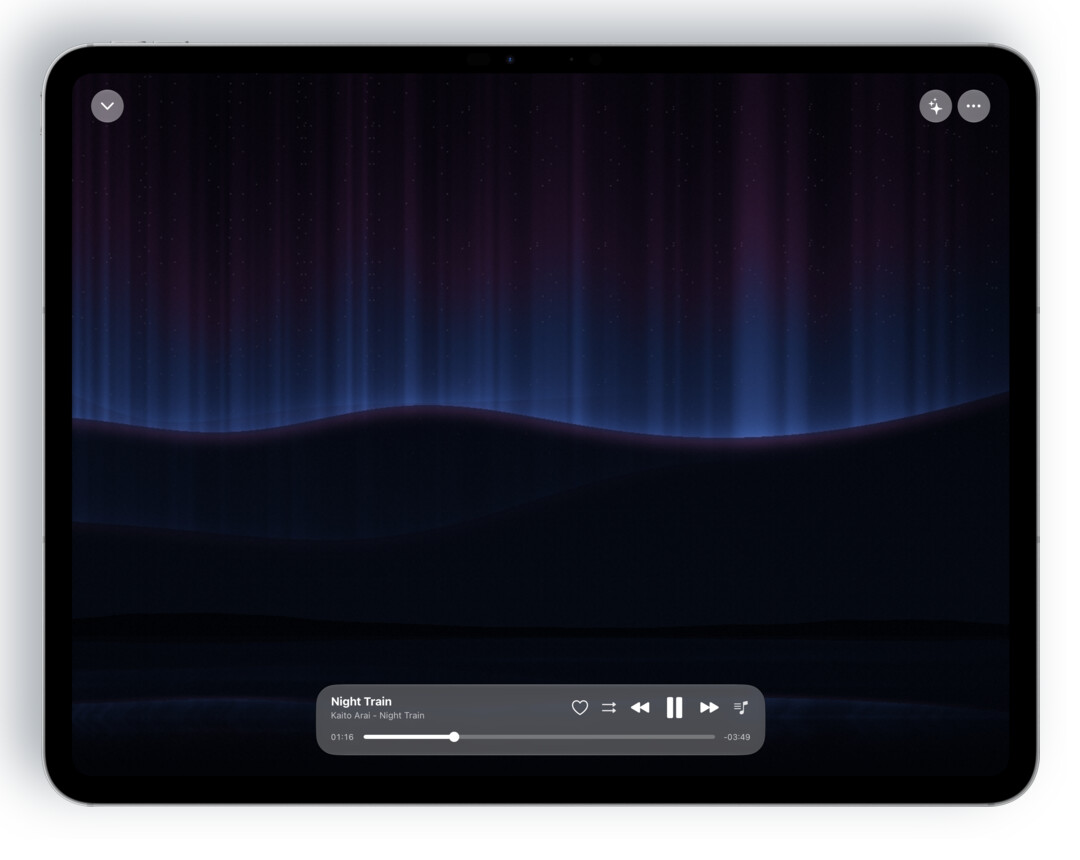This screenshot has height=860, width=1080.
Task: Toggle the -03:49 remaining time display
Action: coord(736,737)
